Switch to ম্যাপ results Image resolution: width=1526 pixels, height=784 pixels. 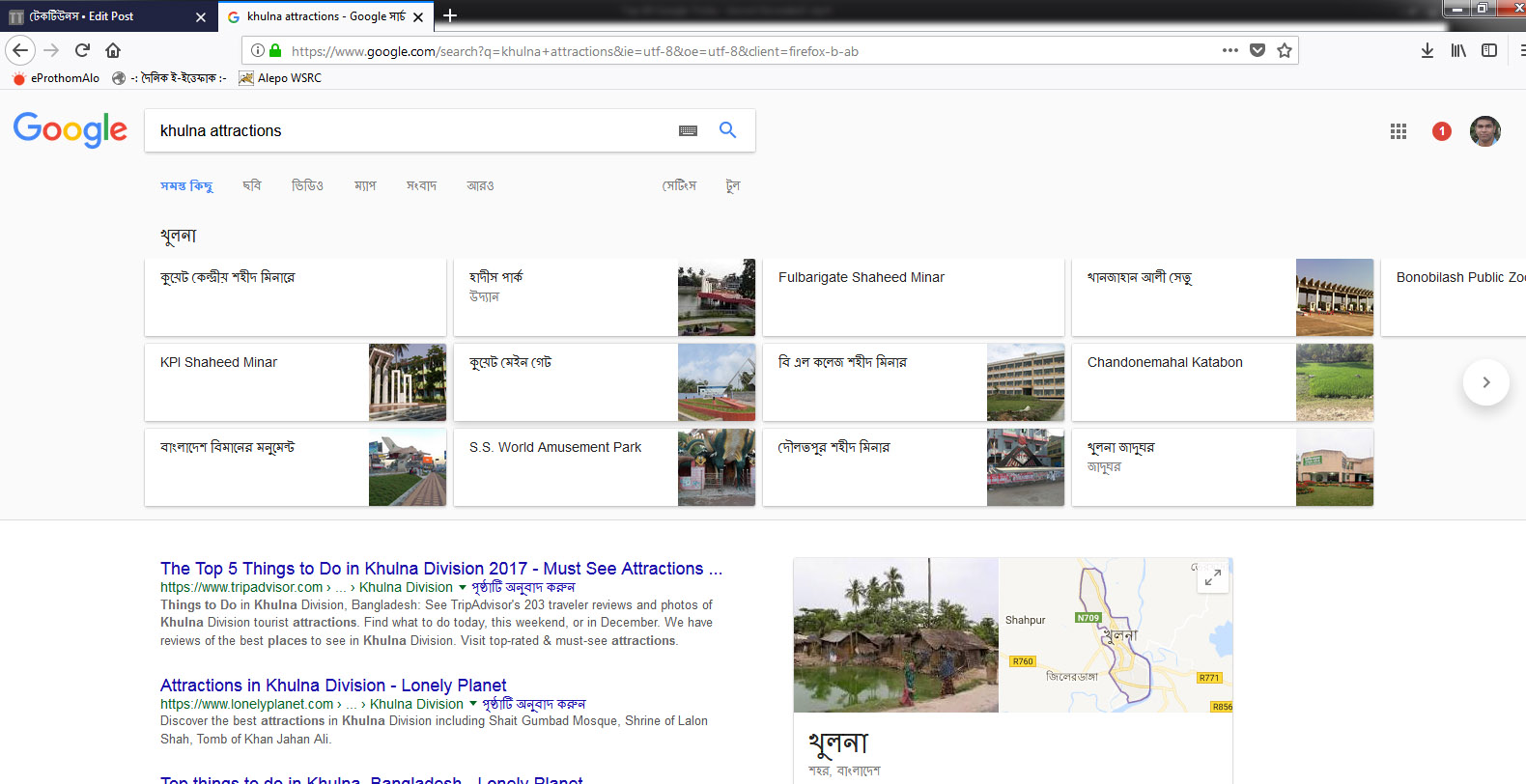365,185
